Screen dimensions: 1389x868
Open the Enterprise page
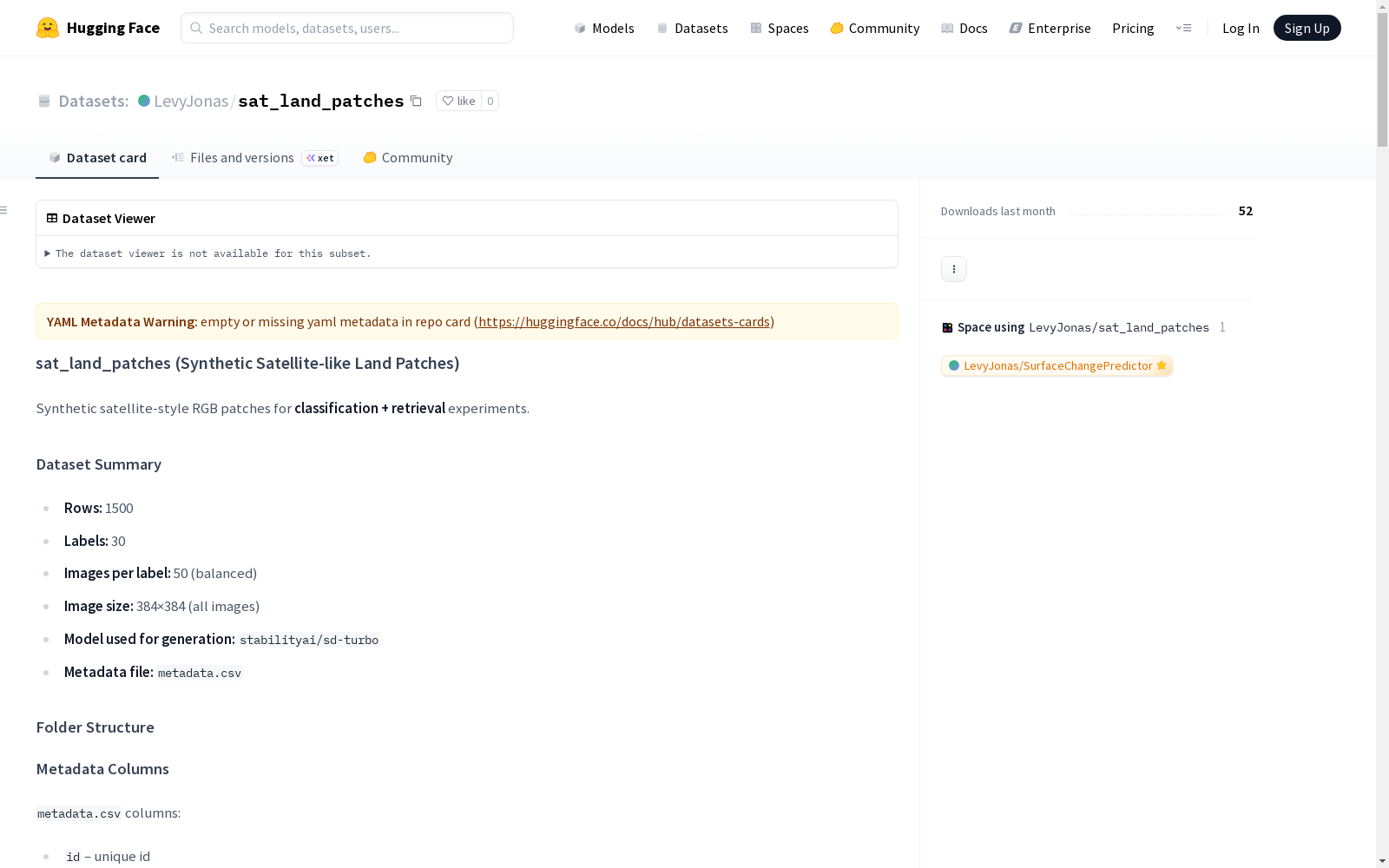[x=1050, y=28]
